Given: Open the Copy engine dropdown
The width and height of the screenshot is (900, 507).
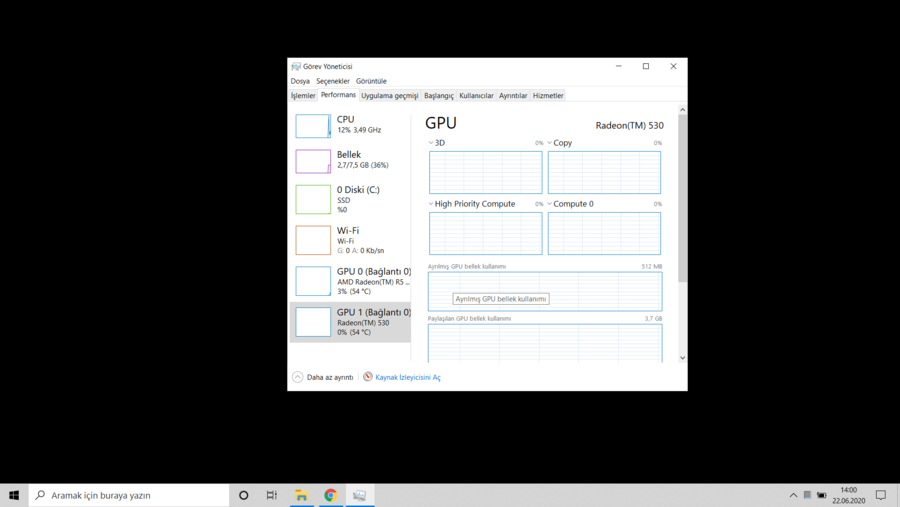Looking at the screenshot, I should [549, 143].
